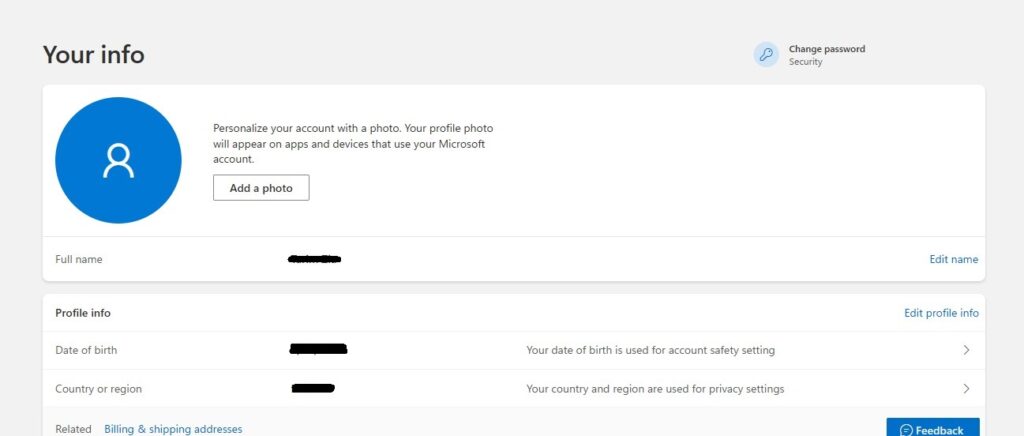The height and width of the screenshot is (436, 1024).
Task: Click the Feedback button label
Action: point(939,430)
